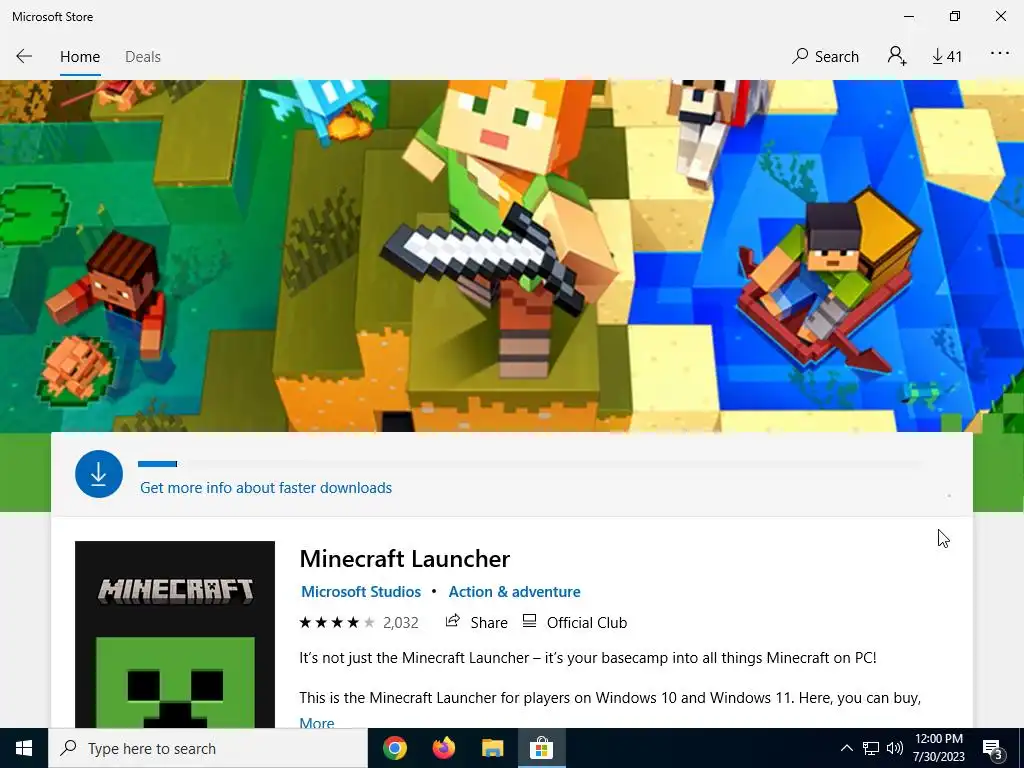Open Microsoft Studios publisher link
The height and width of the screenshot is (768, 1024).
pyautogui.click(x=360, y=592)
